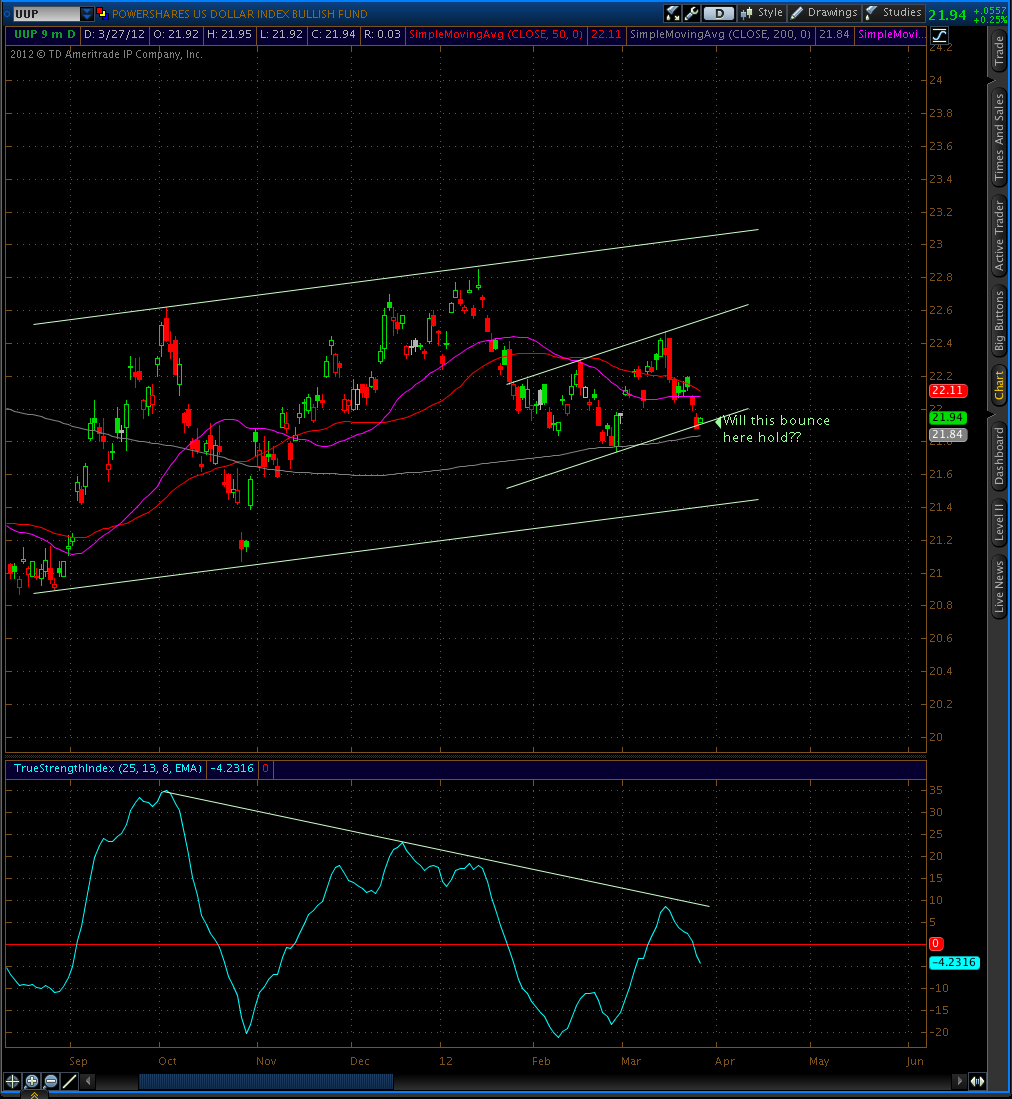1012x1099 pixels.
Task: Open the Style menu
Action: [762, 13]
